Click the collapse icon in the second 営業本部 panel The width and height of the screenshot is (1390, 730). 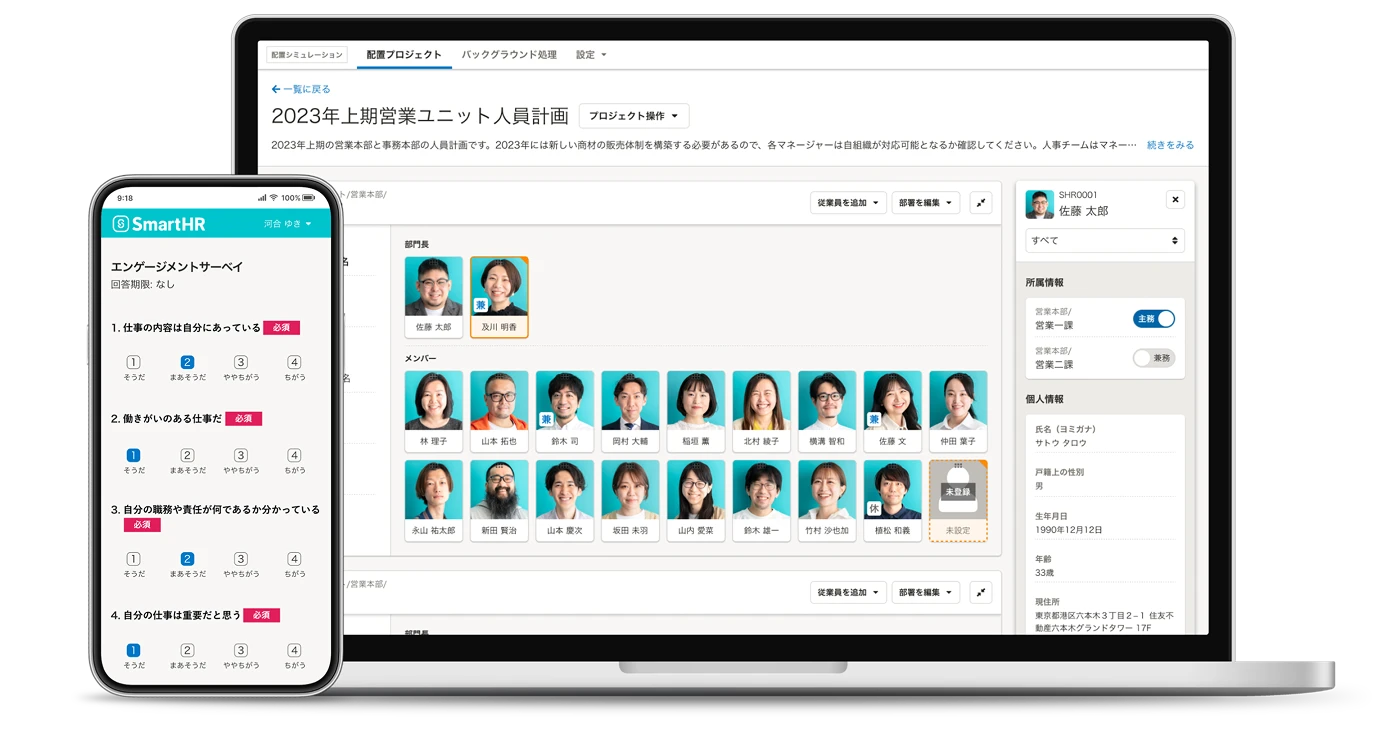pyautogui.click(x=981, y=592)
